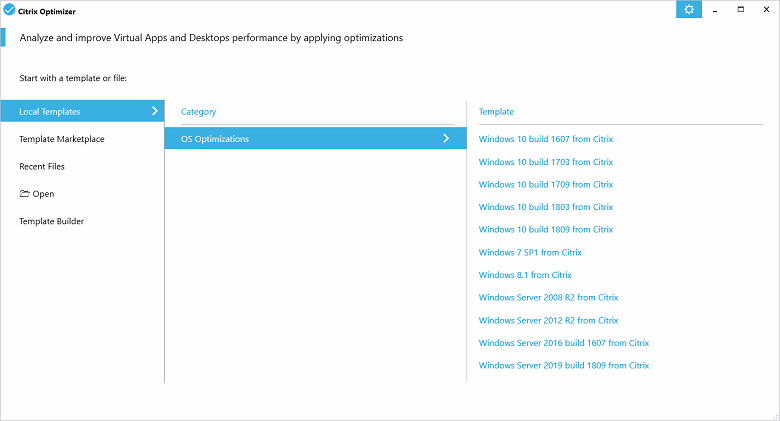Viewport: 780px width, 421px height.
Task: Click the Citrix Optimizer logo icon
Action: click(x=9, y=10)
